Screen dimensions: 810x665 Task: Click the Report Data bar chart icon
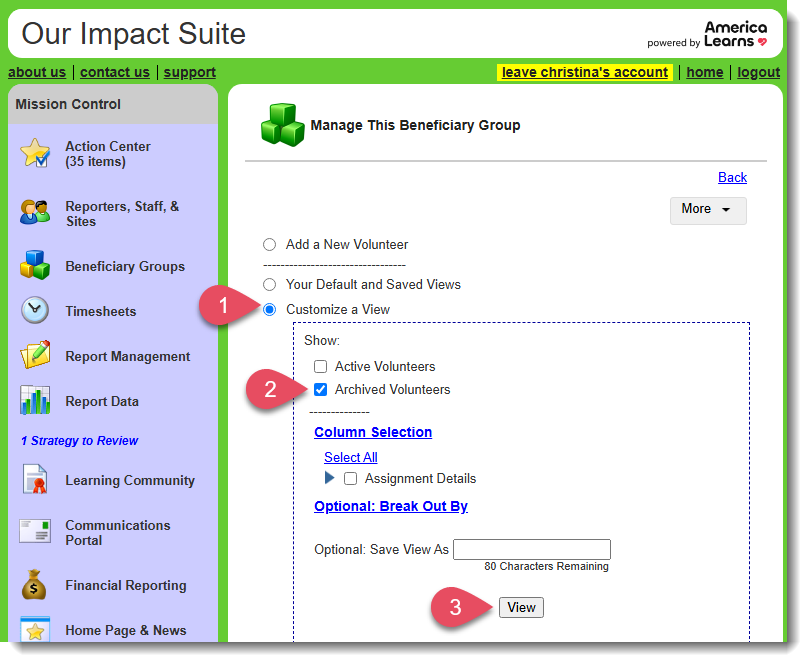pyautogui.click(x=35, y=400)
